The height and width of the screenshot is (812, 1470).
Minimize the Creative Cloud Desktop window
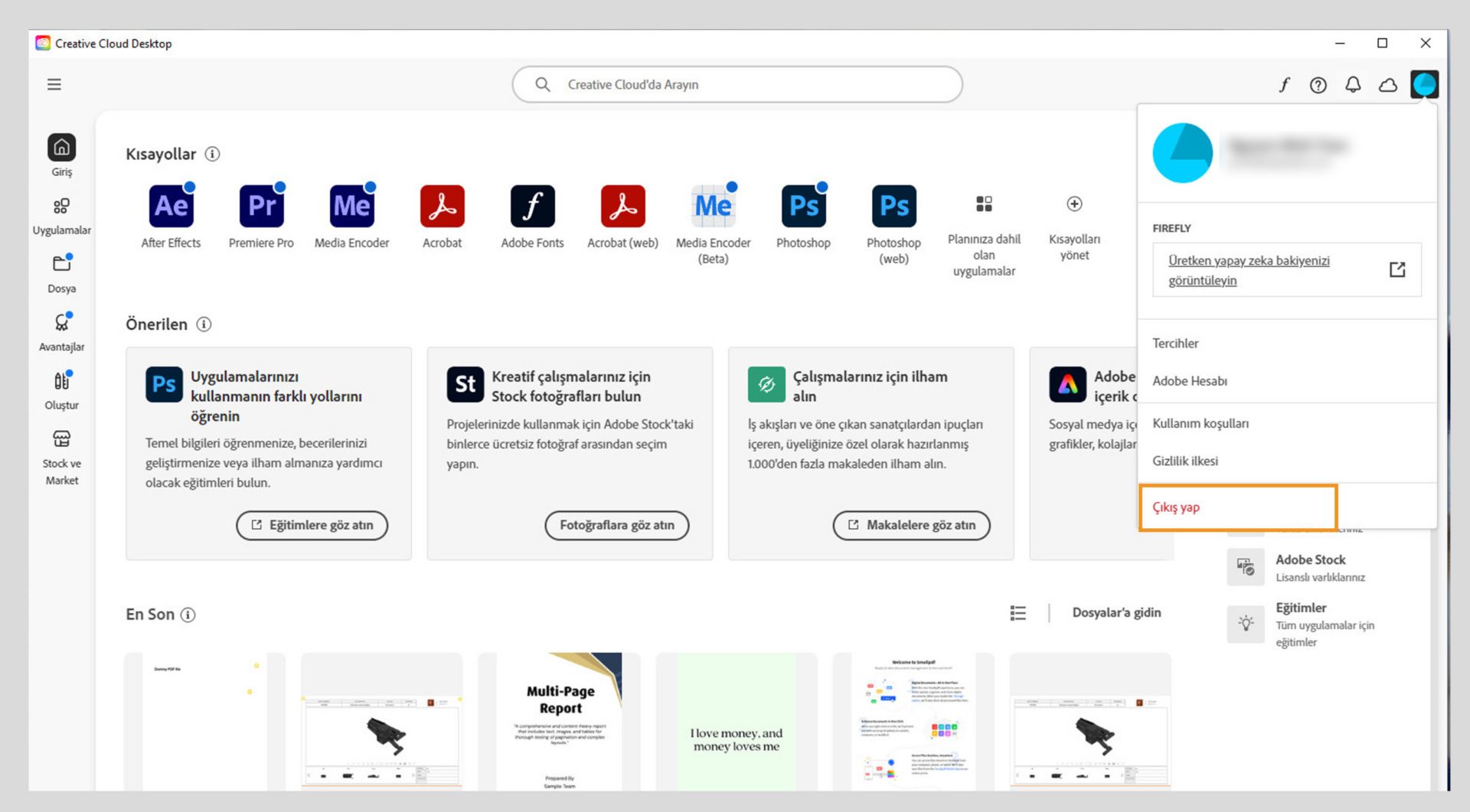click(1340, 44)
